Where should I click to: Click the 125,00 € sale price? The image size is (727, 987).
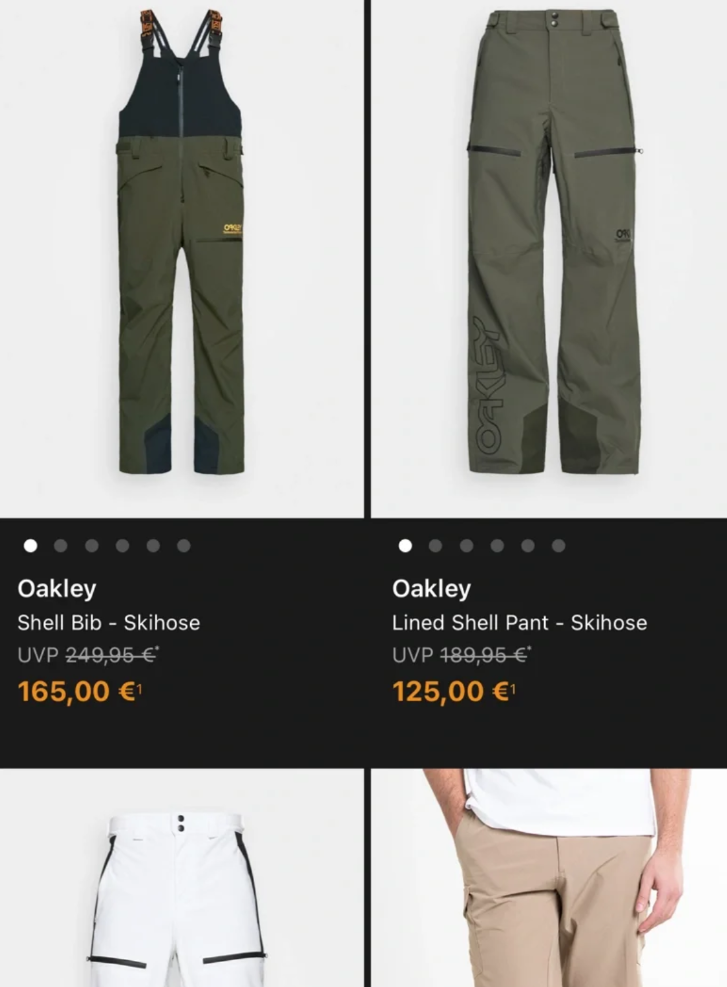point(454,691)
